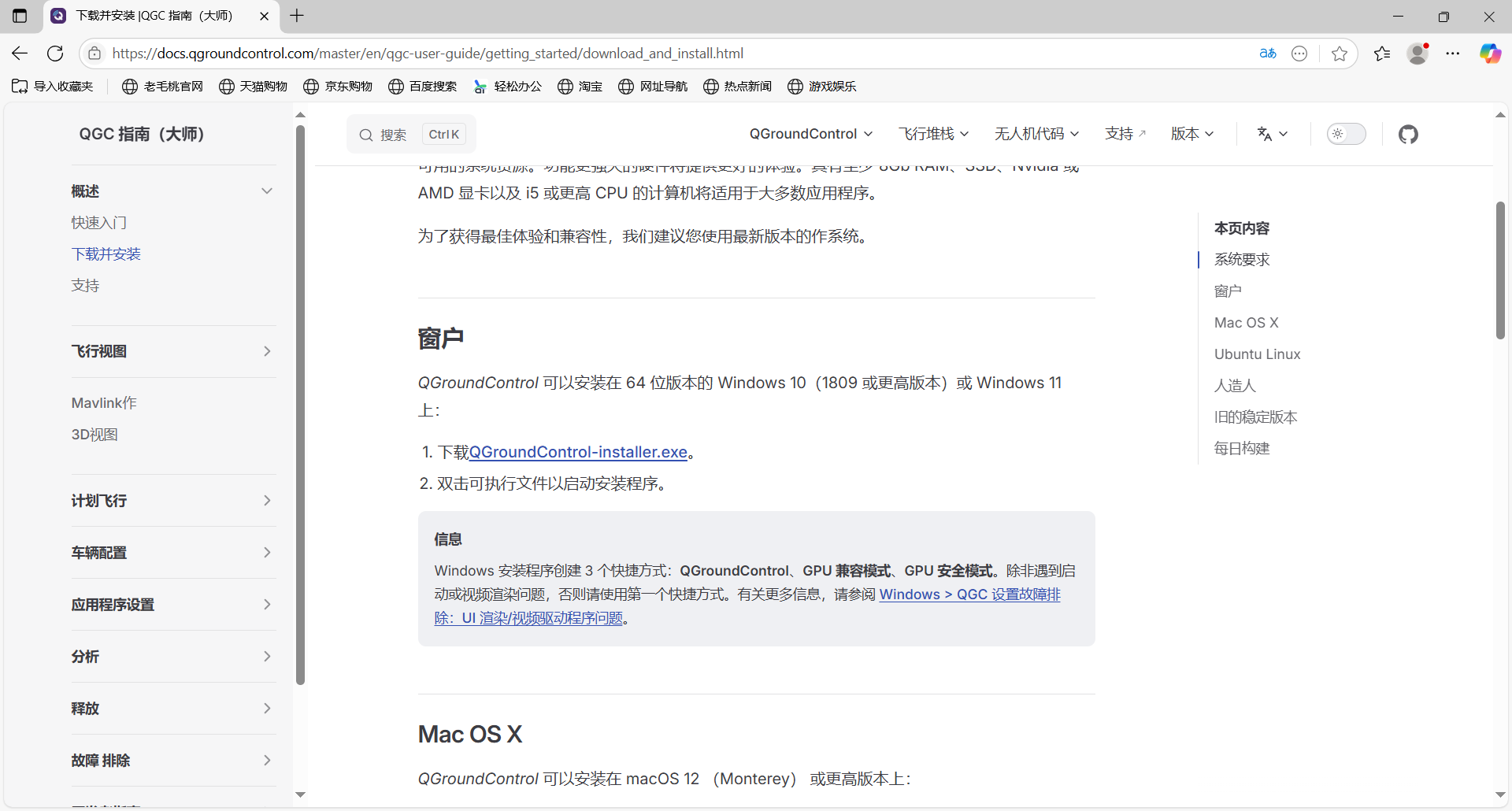Collapse the 概述 sidebar section
The height and width of the screenshot is (811, 1512).
click(x=267, y=191)
